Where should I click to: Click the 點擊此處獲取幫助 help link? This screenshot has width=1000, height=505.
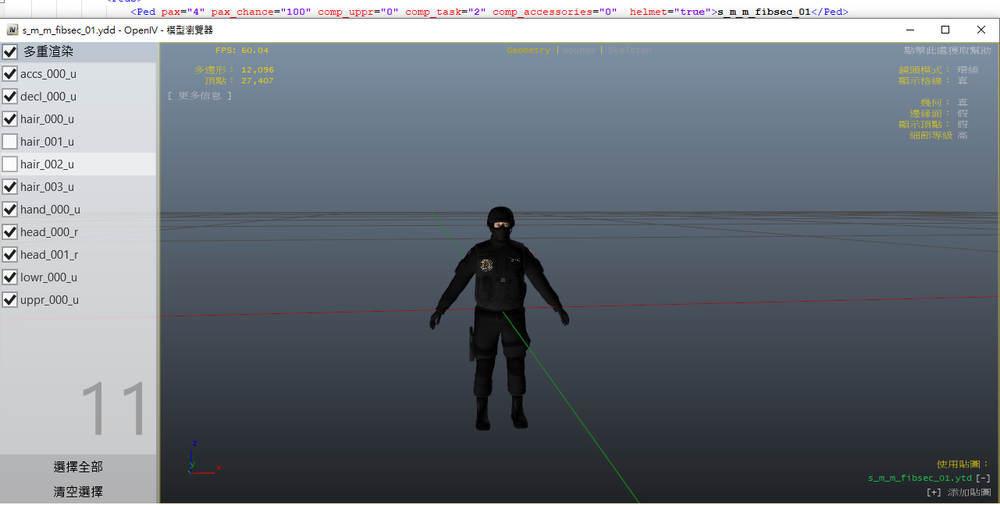click(946, 50)
